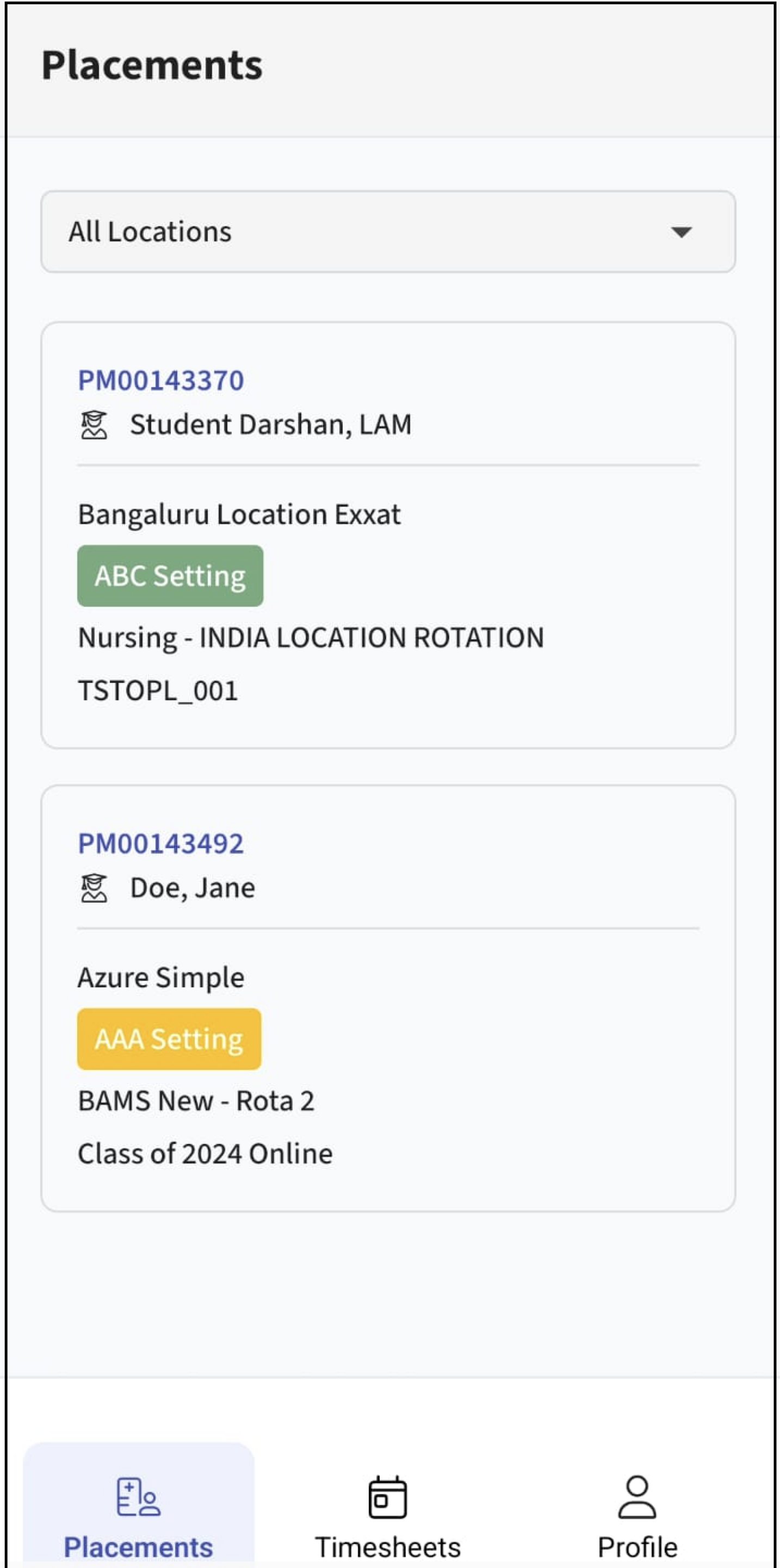Switch to the Profile tab label

tap(637, 1547)
